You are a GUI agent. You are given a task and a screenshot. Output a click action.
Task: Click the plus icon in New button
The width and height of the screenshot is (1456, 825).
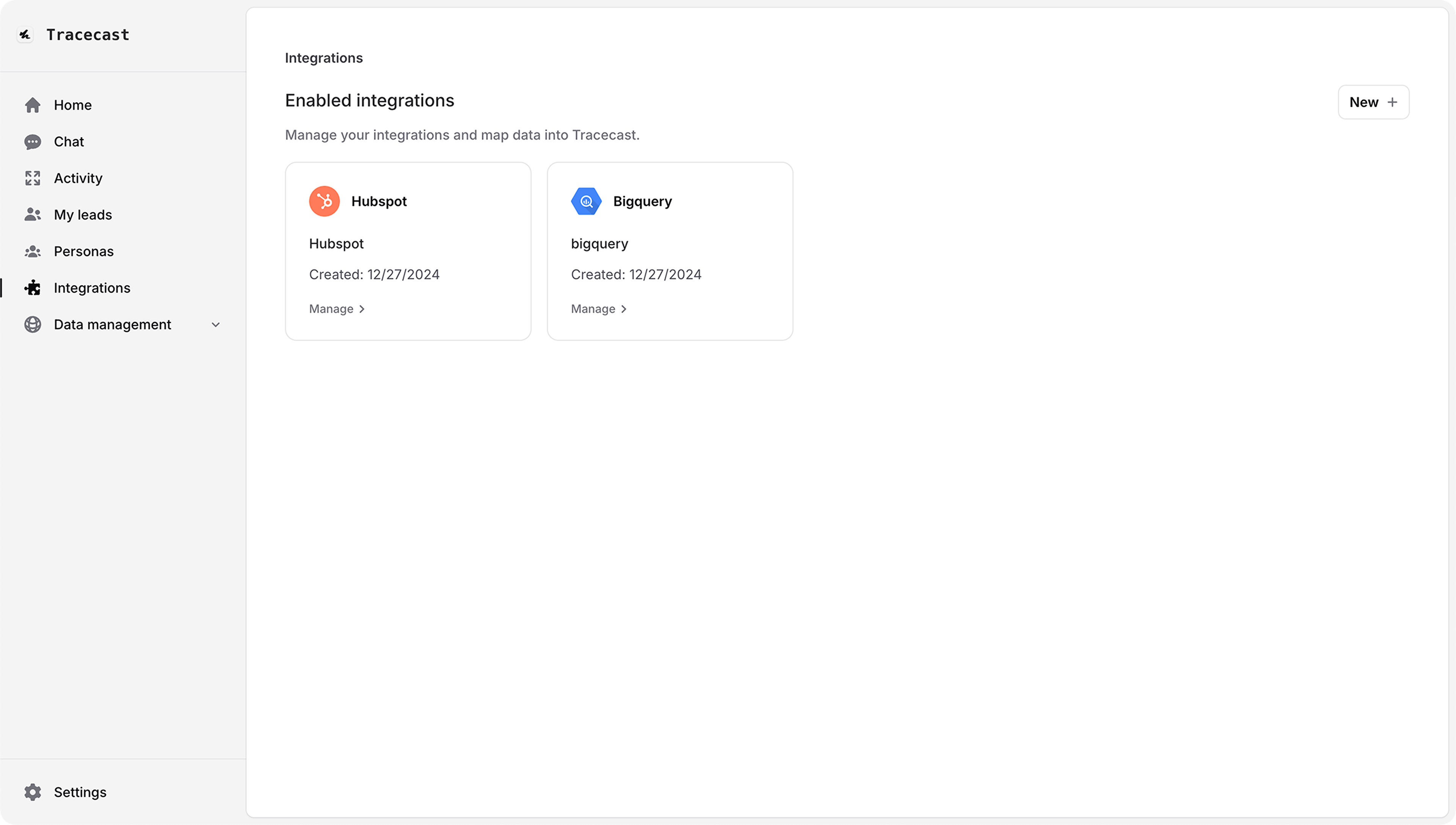(x=1392, y=102)
